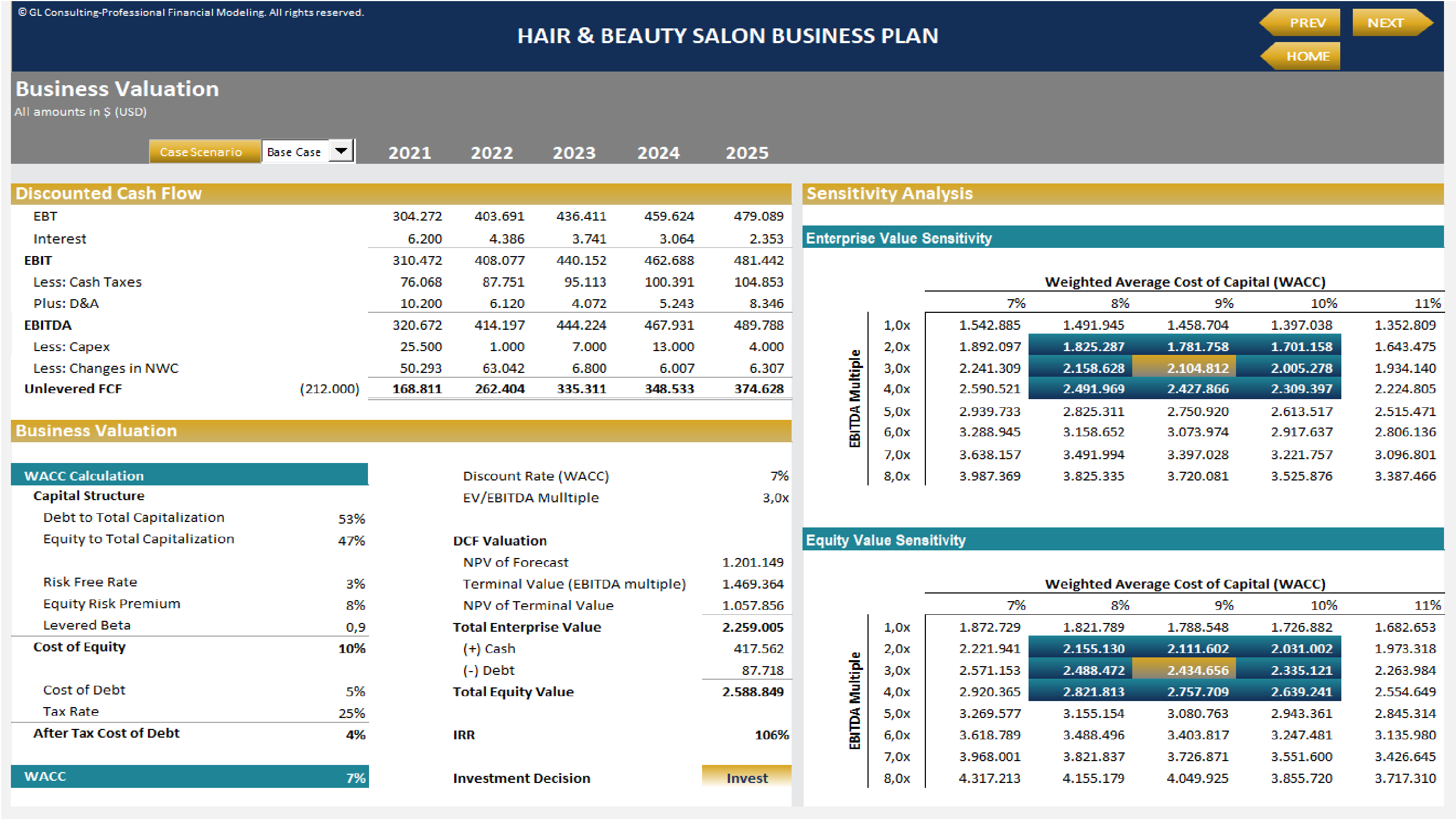Select Cost of Debt value 5%
The width and height of the screenshot is (1456, 819).
pos(355,691)
